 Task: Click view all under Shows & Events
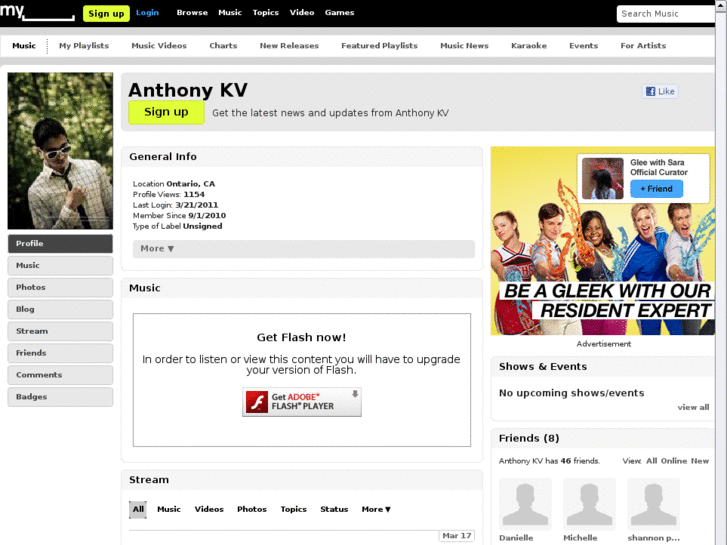coord(693,407)
